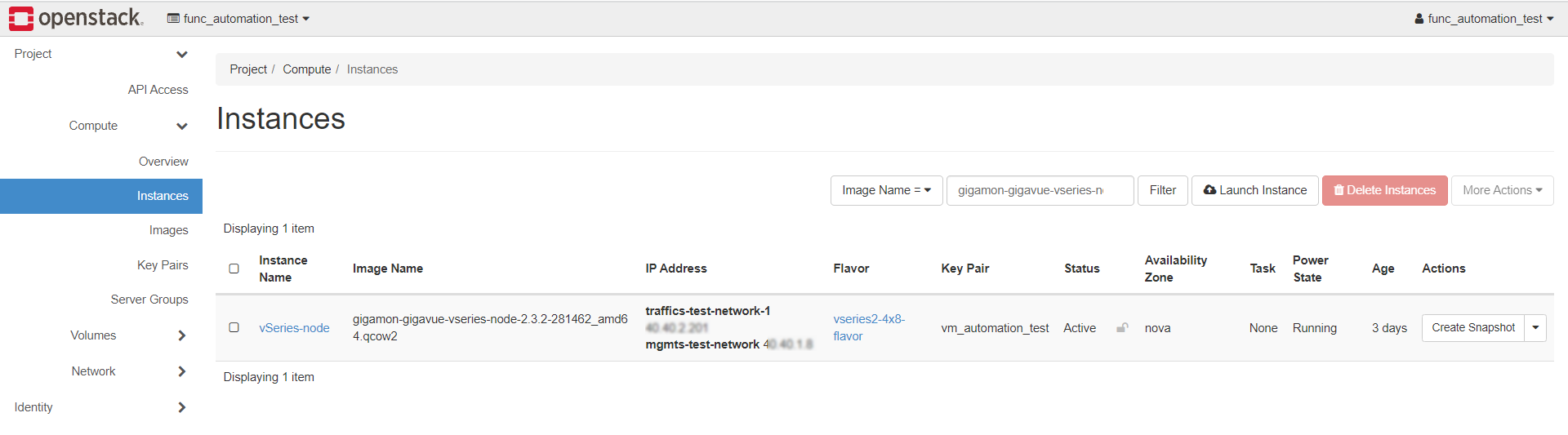Collapse the Project section chevron
Screen dimensions: 1568x435
[181, 55]
